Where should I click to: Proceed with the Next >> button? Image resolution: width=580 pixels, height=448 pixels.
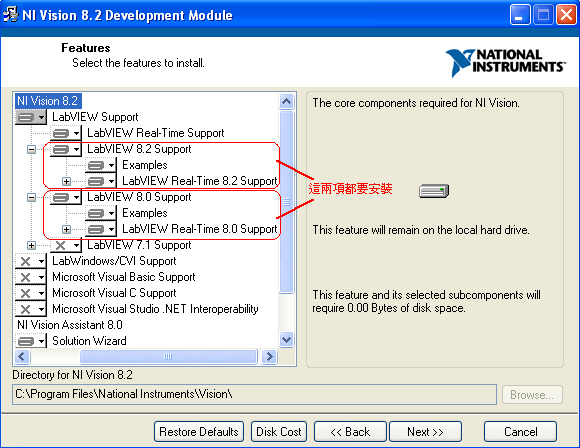pyautogui.click(x=425, y=432)
